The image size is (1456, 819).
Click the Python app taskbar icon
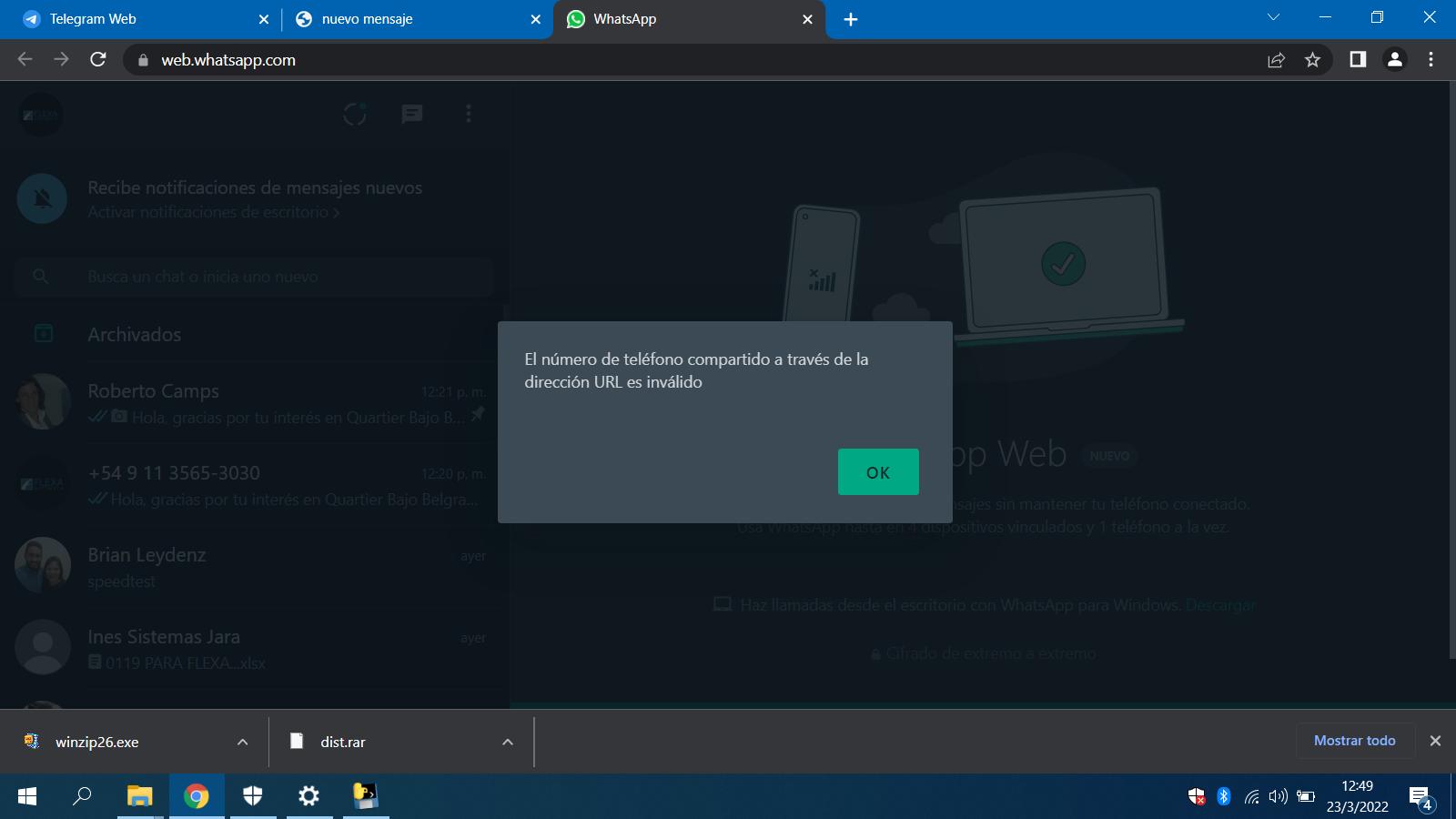click(x=366, y=796)
